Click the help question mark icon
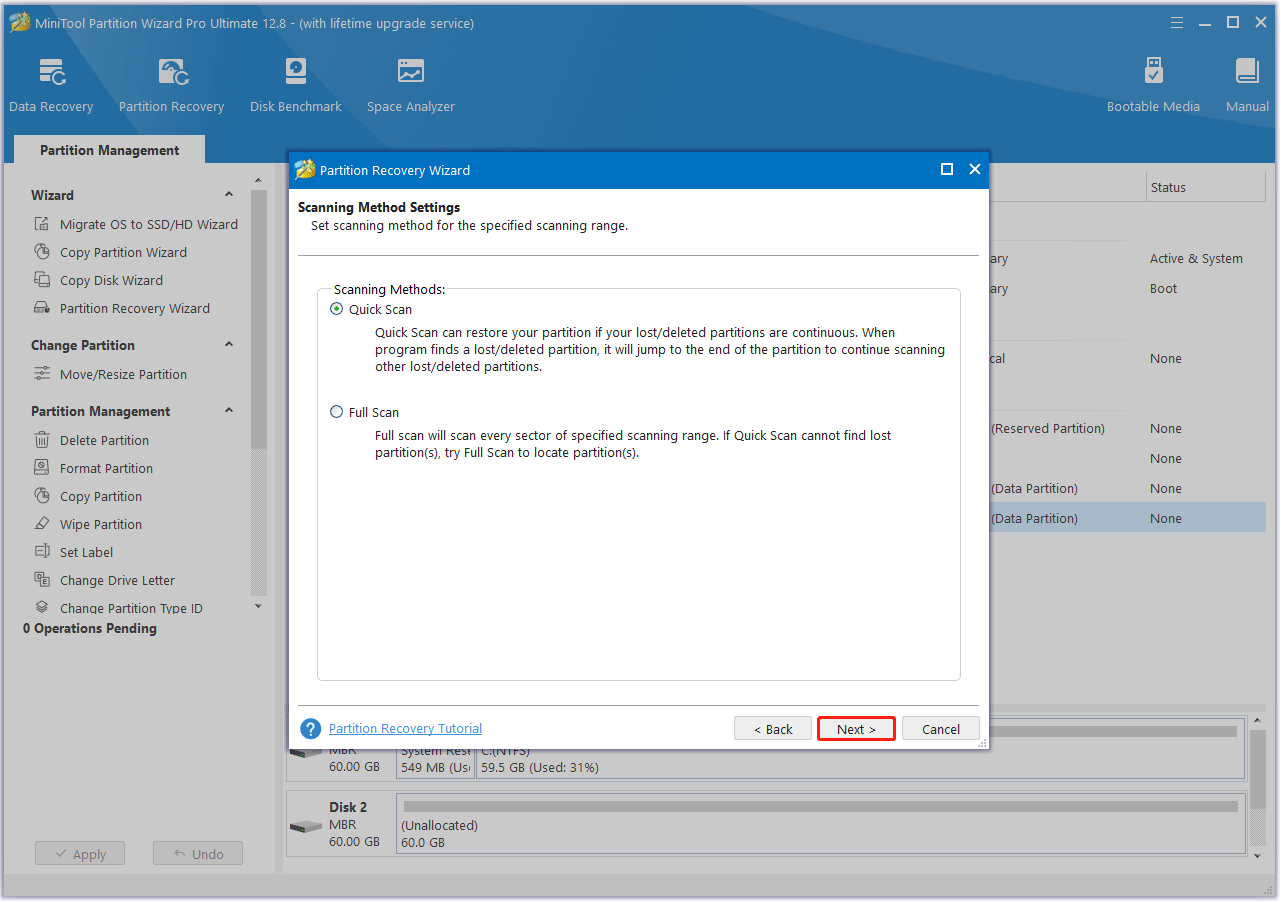The image size is (1281, 902). pos(311,729)
